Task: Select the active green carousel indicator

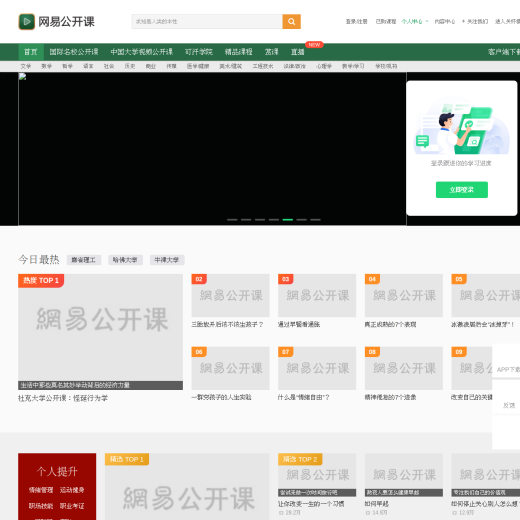Action: [x=288, y=220]
